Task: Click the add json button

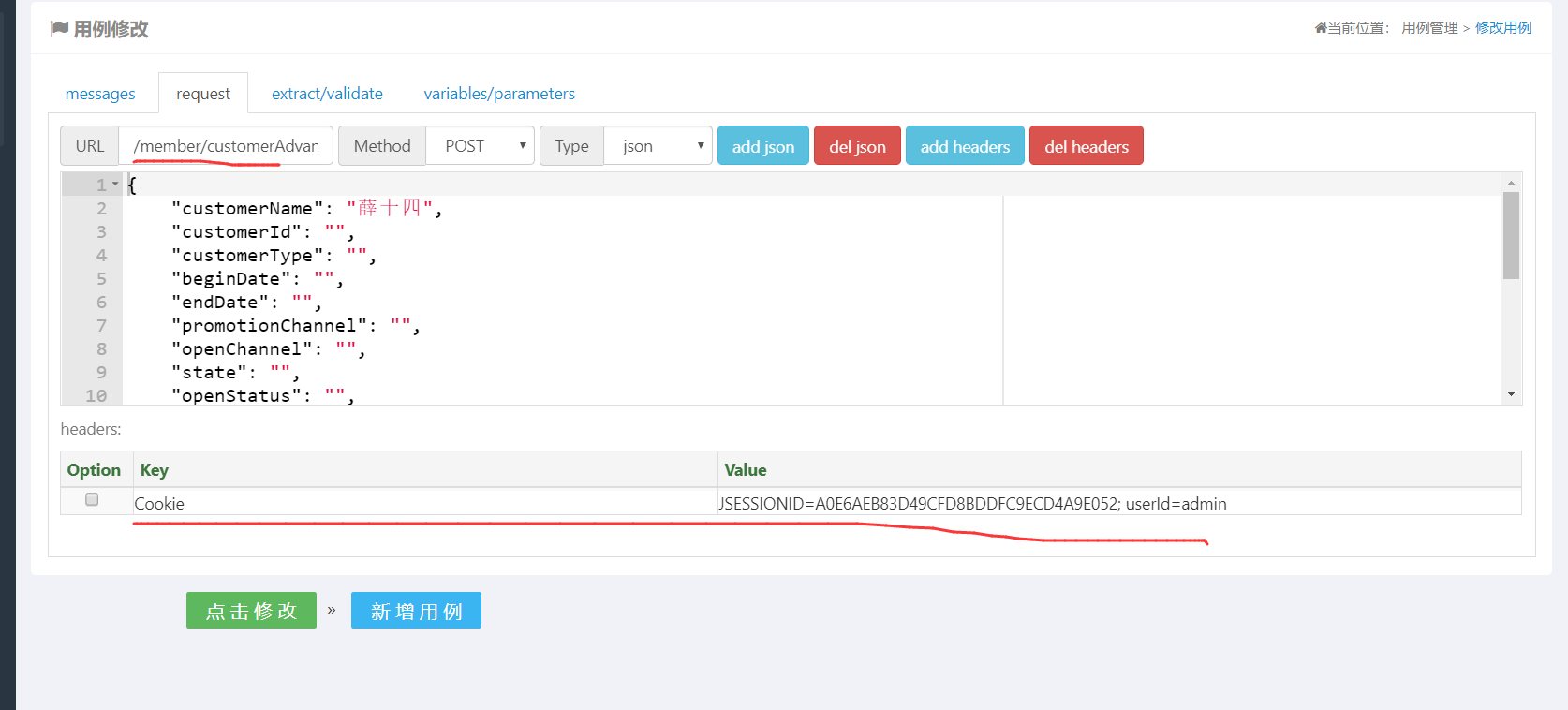Action: (763, 145)
